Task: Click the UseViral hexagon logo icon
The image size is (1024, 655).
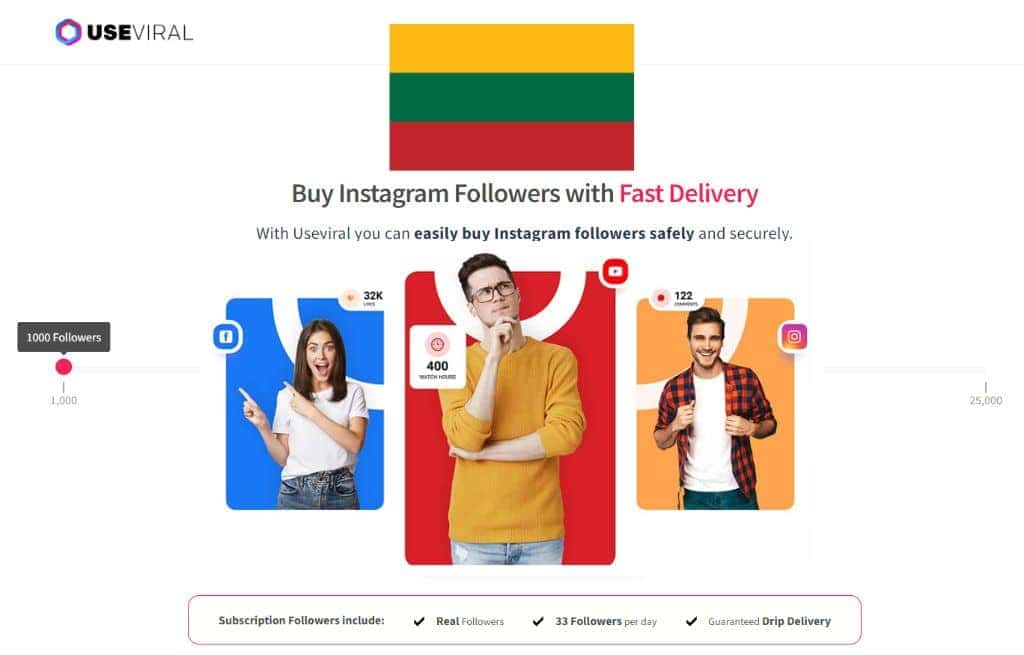Action: (68, 32)
